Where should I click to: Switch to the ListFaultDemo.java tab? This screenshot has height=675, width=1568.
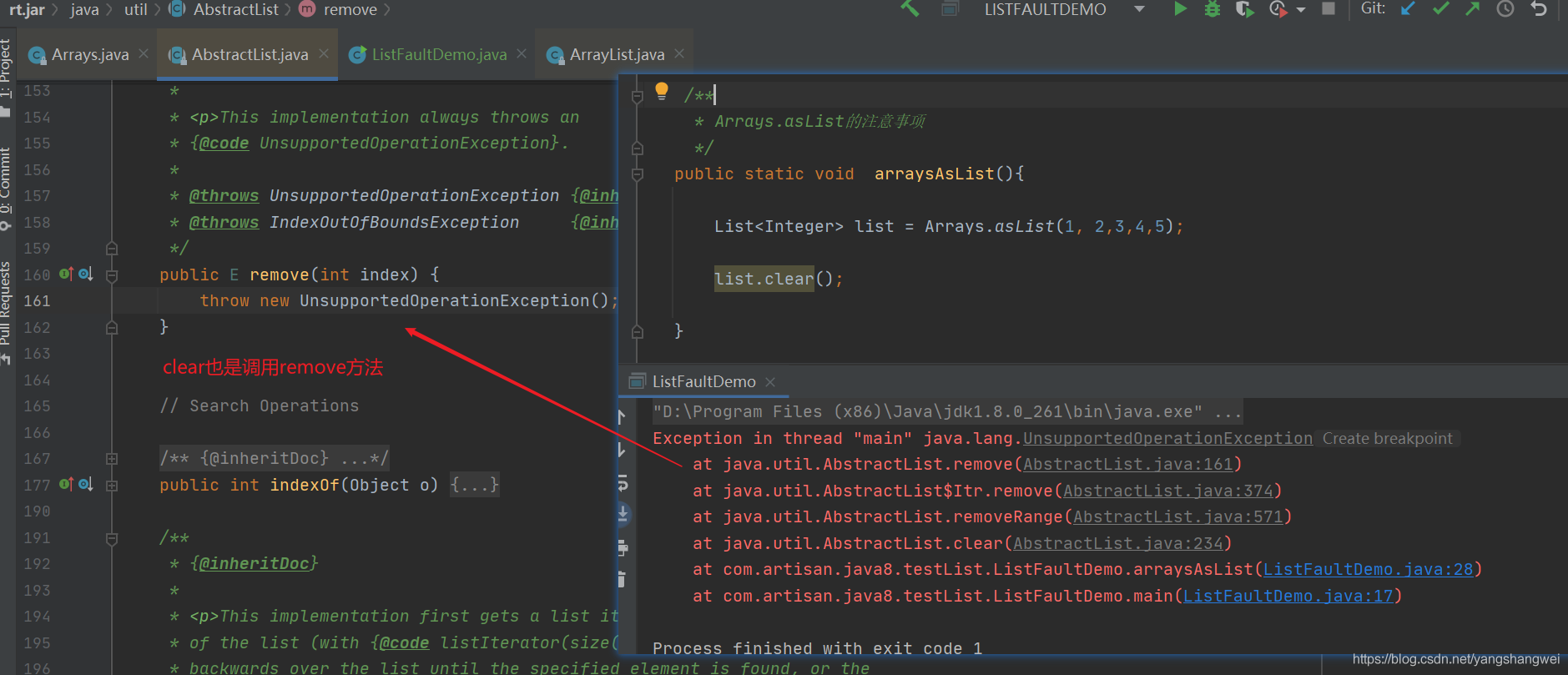pyautogui.click(x=439, y=55)
